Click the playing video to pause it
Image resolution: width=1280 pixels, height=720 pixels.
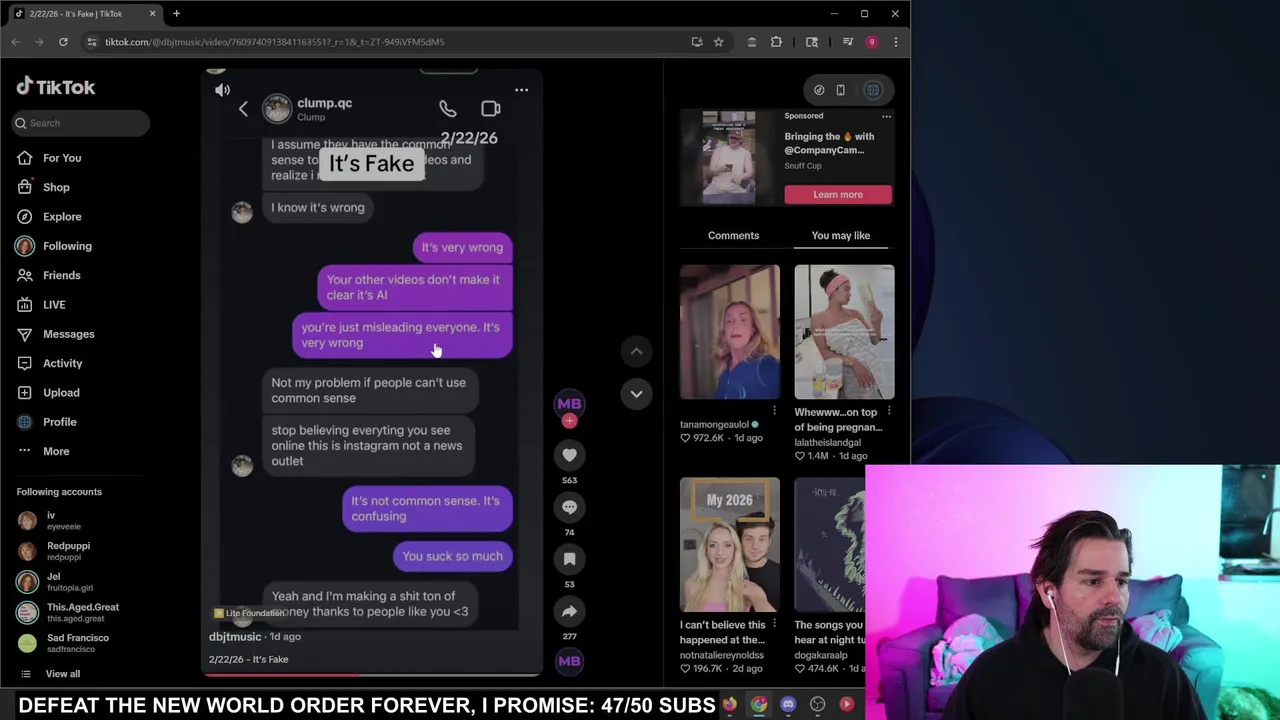tap(372, 370)
